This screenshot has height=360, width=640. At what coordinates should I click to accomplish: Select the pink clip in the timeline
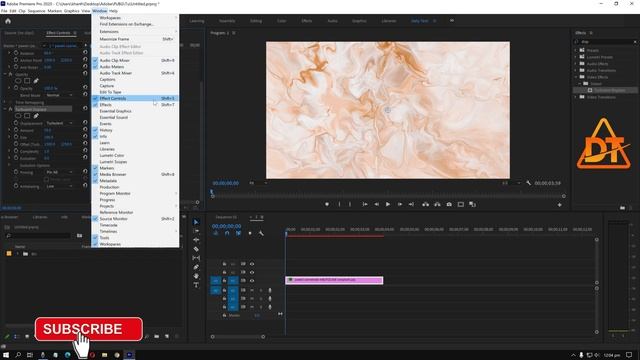click(334, 280)
